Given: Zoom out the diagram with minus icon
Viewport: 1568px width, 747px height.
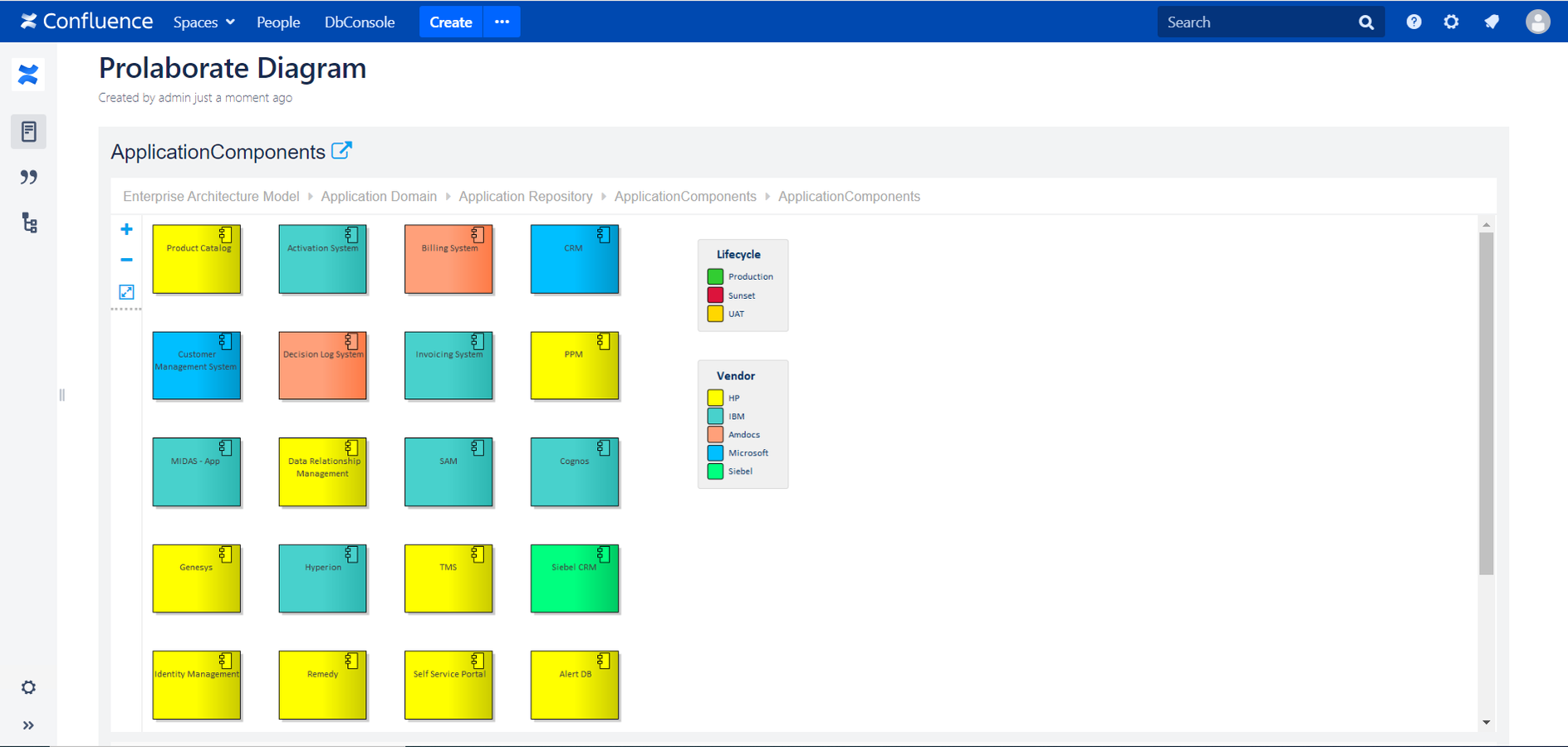Looking at the screenshot, I should point(126,260).
